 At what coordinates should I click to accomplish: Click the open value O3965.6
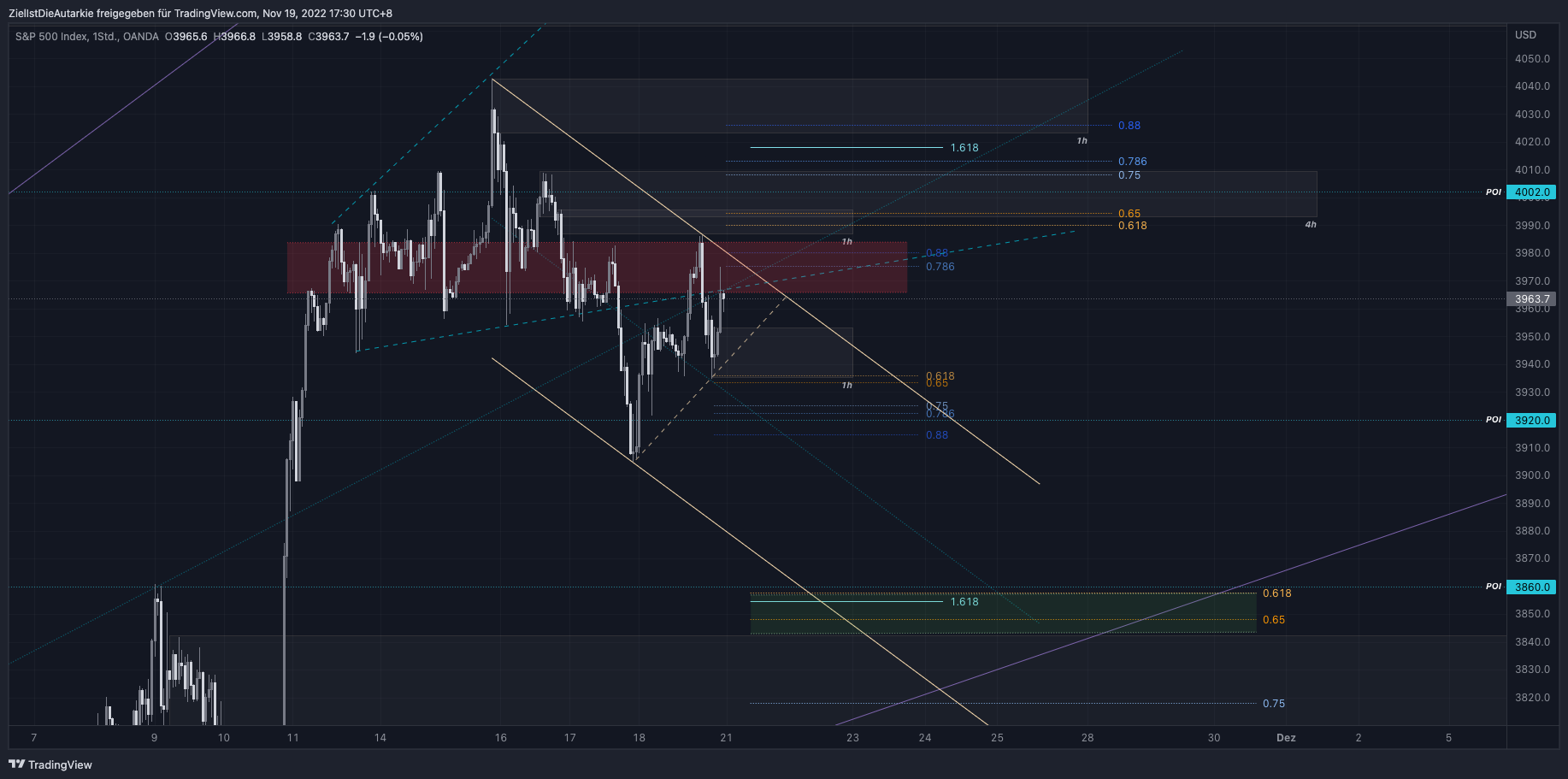point(186,37)
